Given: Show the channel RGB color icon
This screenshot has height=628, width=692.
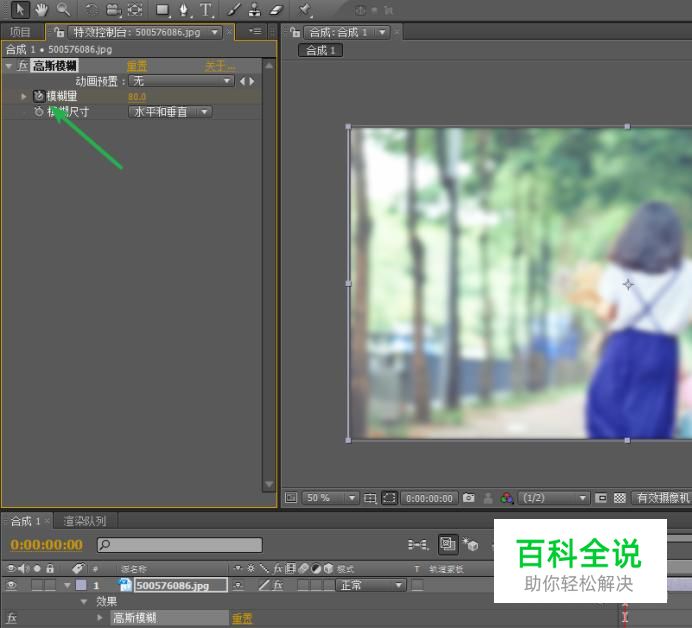Looking at the screenshot, I should coord(507,498).
